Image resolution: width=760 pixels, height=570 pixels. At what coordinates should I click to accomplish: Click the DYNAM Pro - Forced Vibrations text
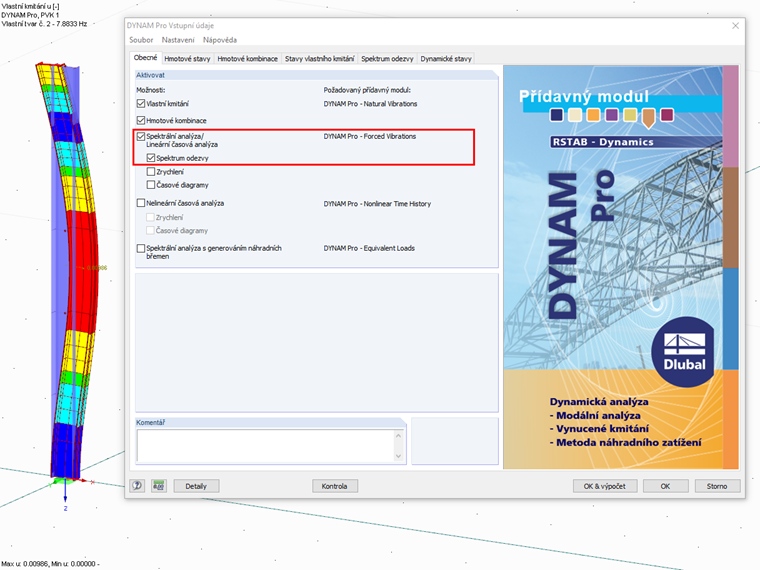point(370,136)
